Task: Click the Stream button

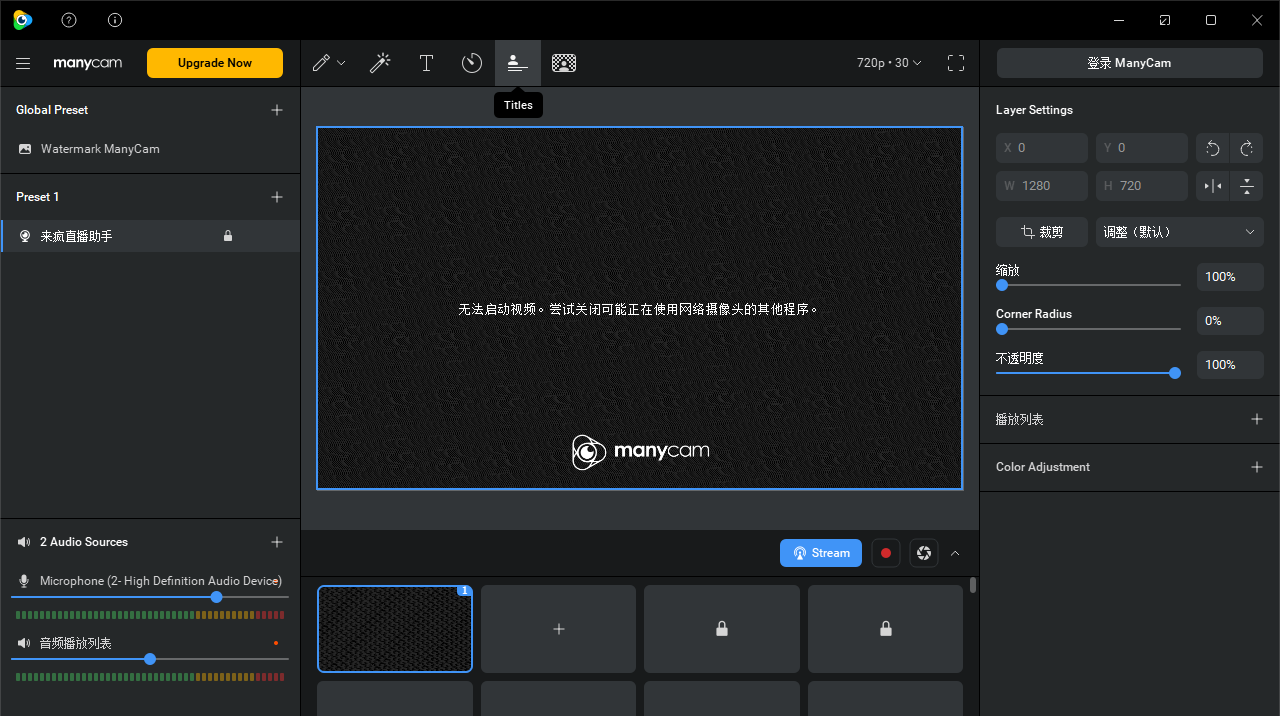Action: 821,553
